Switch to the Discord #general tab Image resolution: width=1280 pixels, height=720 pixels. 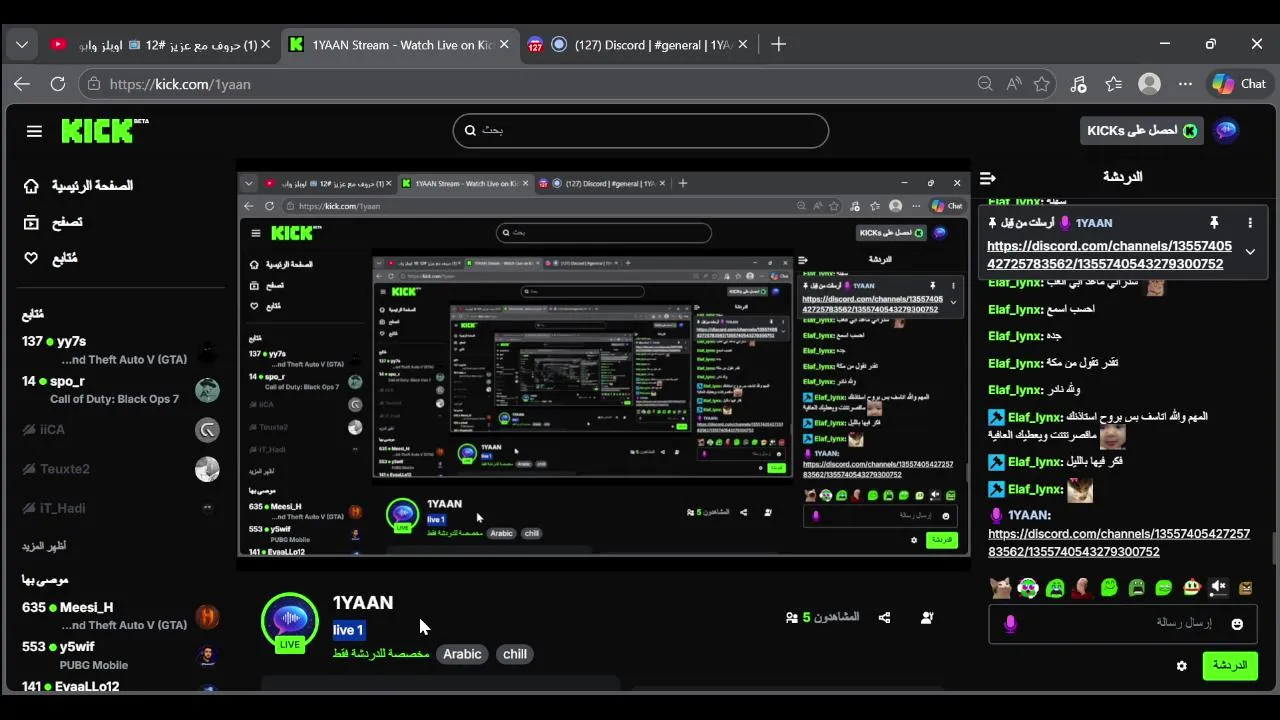click(x=636, y=44)
